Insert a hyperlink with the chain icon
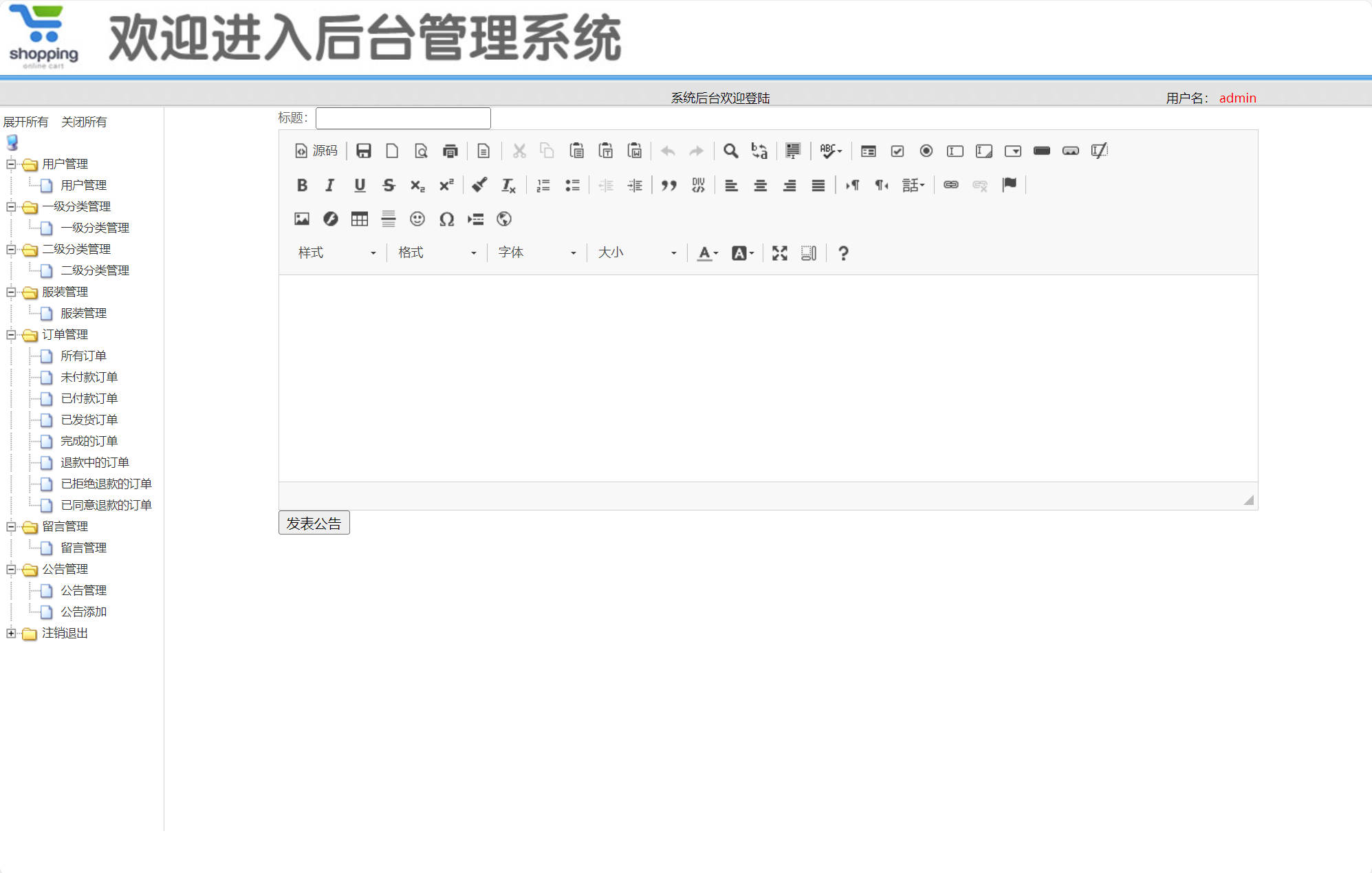This screenshot has height=873, width=1372. click(951, 184)
